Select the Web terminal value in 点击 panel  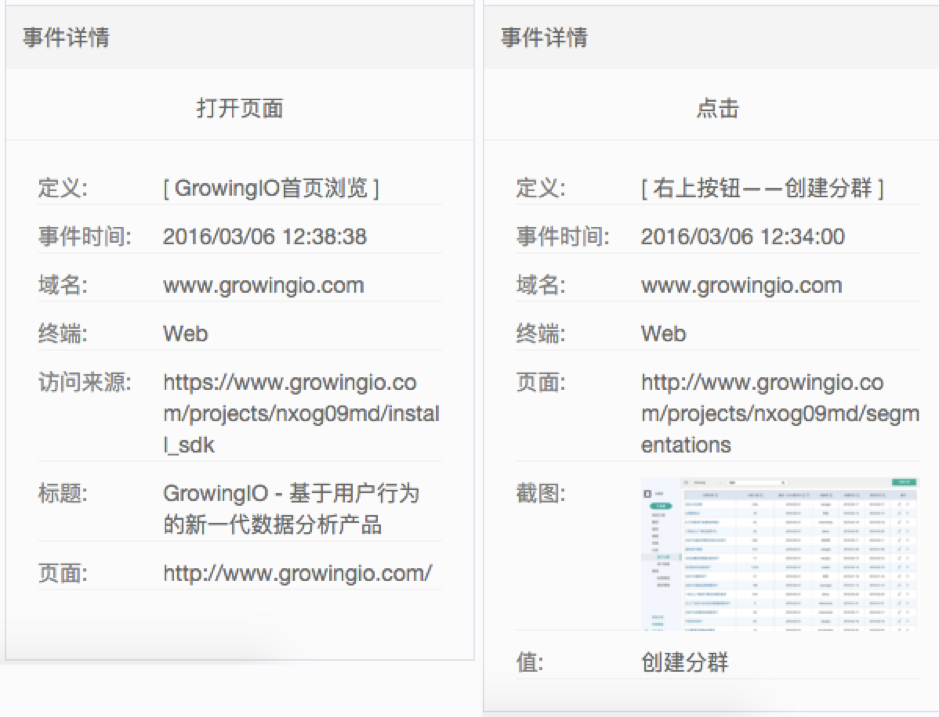pos(663,334)
